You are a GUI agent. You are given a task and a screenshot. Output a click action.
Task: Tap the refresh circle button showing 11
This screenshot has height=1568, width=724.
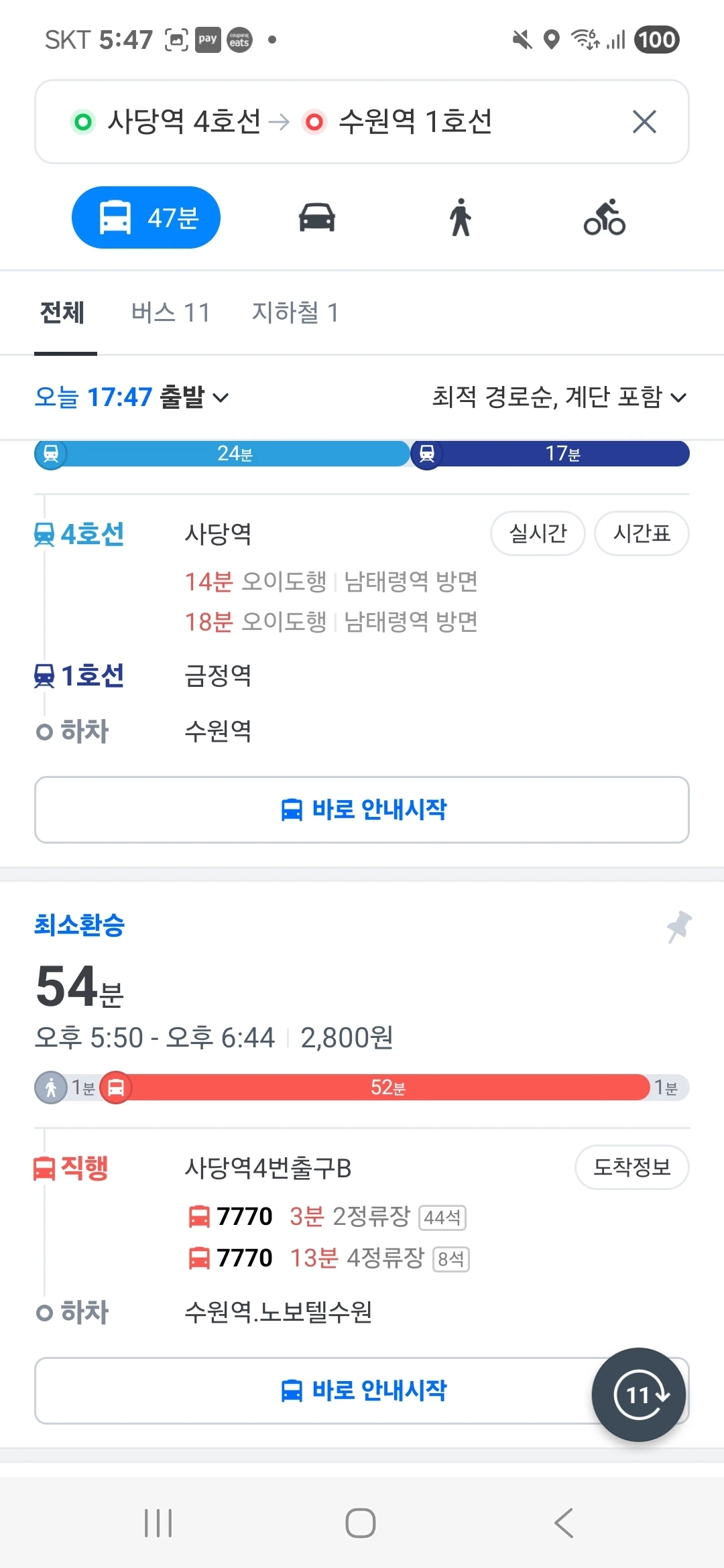click(638, 1395)
